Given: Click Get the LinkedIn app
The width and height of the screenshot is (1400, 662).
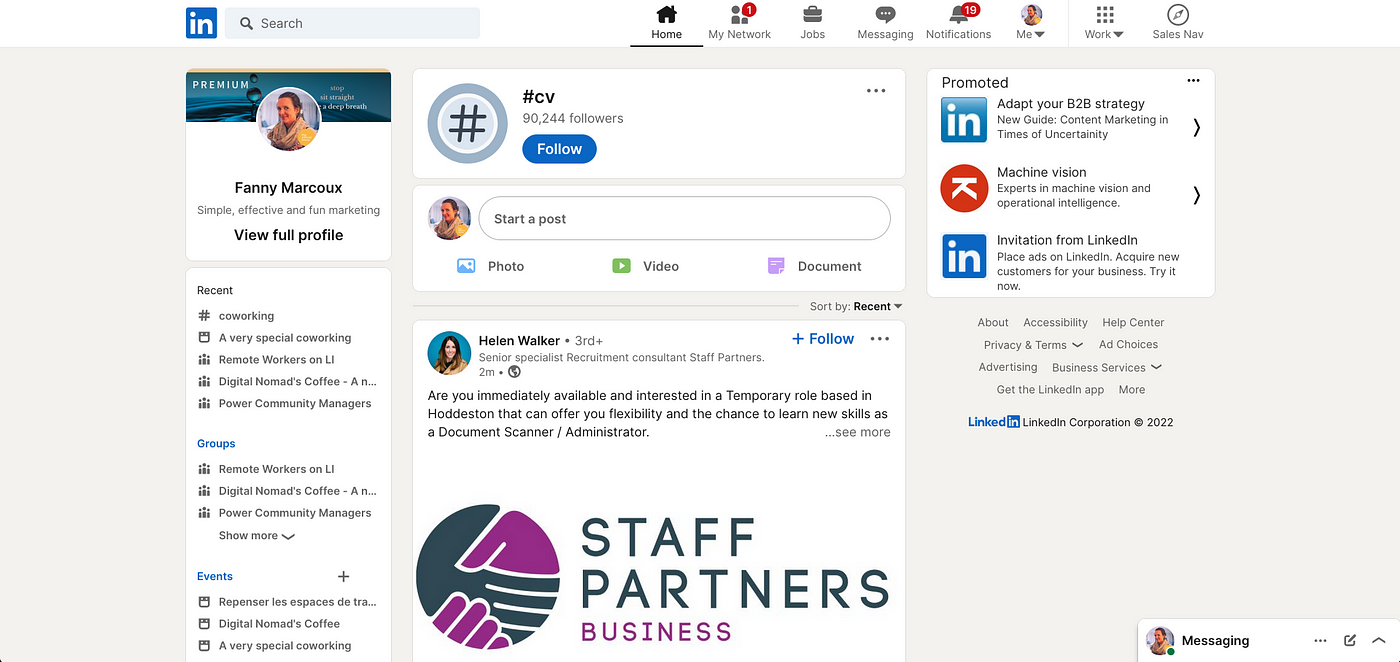Looking at the screenshot, I should click(1050, 390).
